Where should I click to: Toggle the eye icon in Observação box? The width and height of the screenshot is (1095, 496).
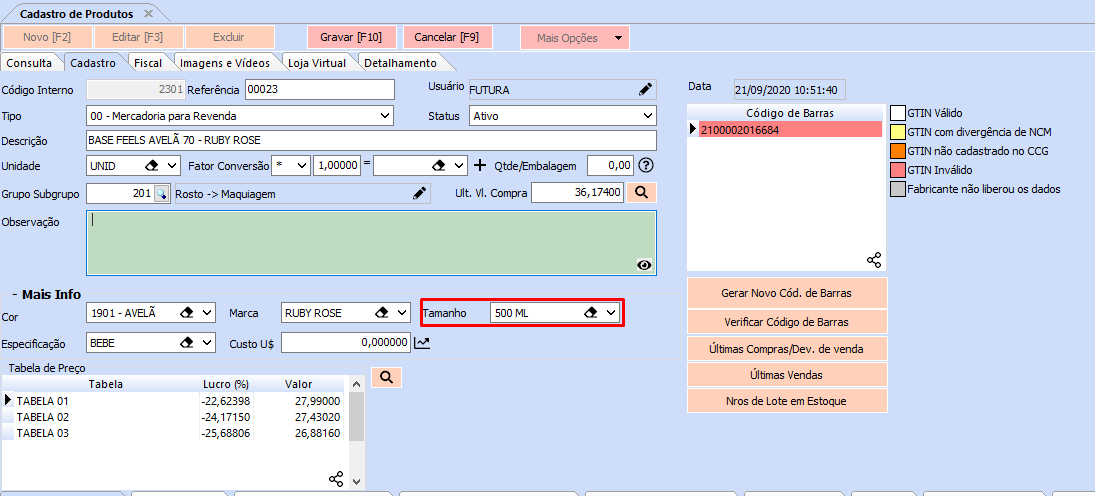pos(644,265)
